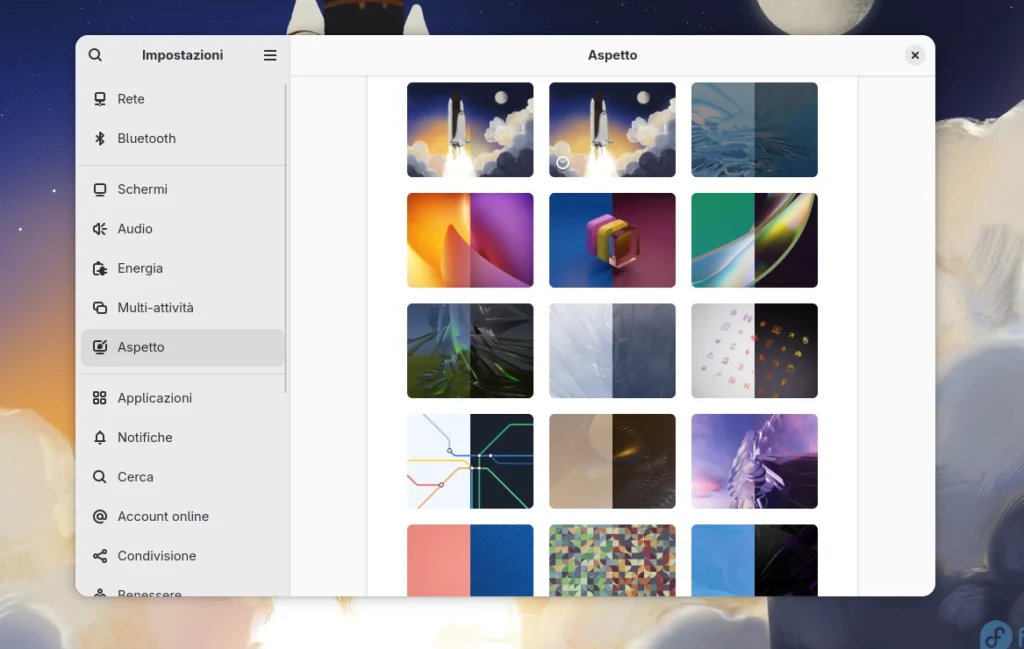Pick the colorful glass cube wallpaper
1024x649 pixels.
612,240
